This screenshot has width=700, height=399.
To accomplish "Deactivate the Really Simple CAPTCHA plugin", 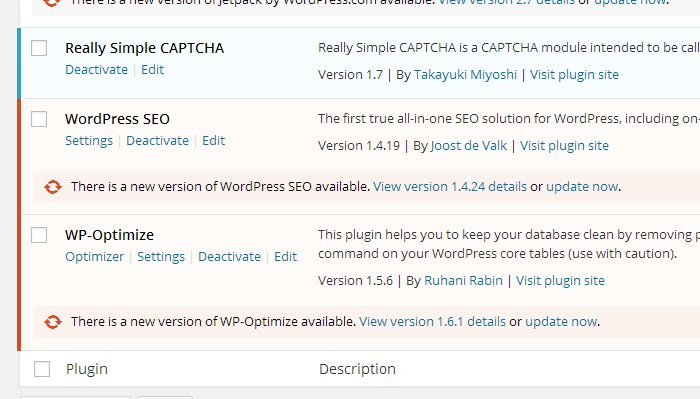I will pyautogui.click(x=96, y=70).
